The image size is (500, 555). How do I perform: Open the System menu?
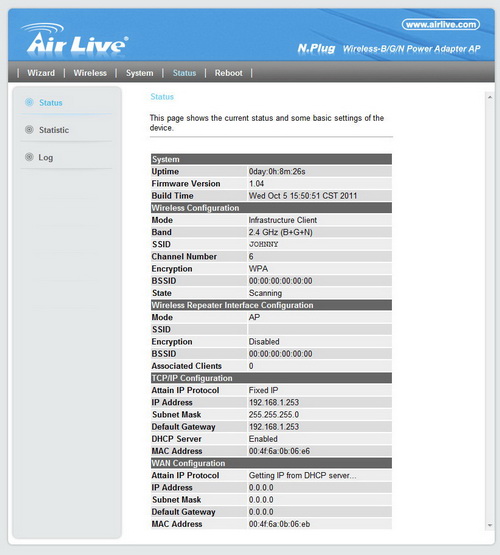coord(140,73)
